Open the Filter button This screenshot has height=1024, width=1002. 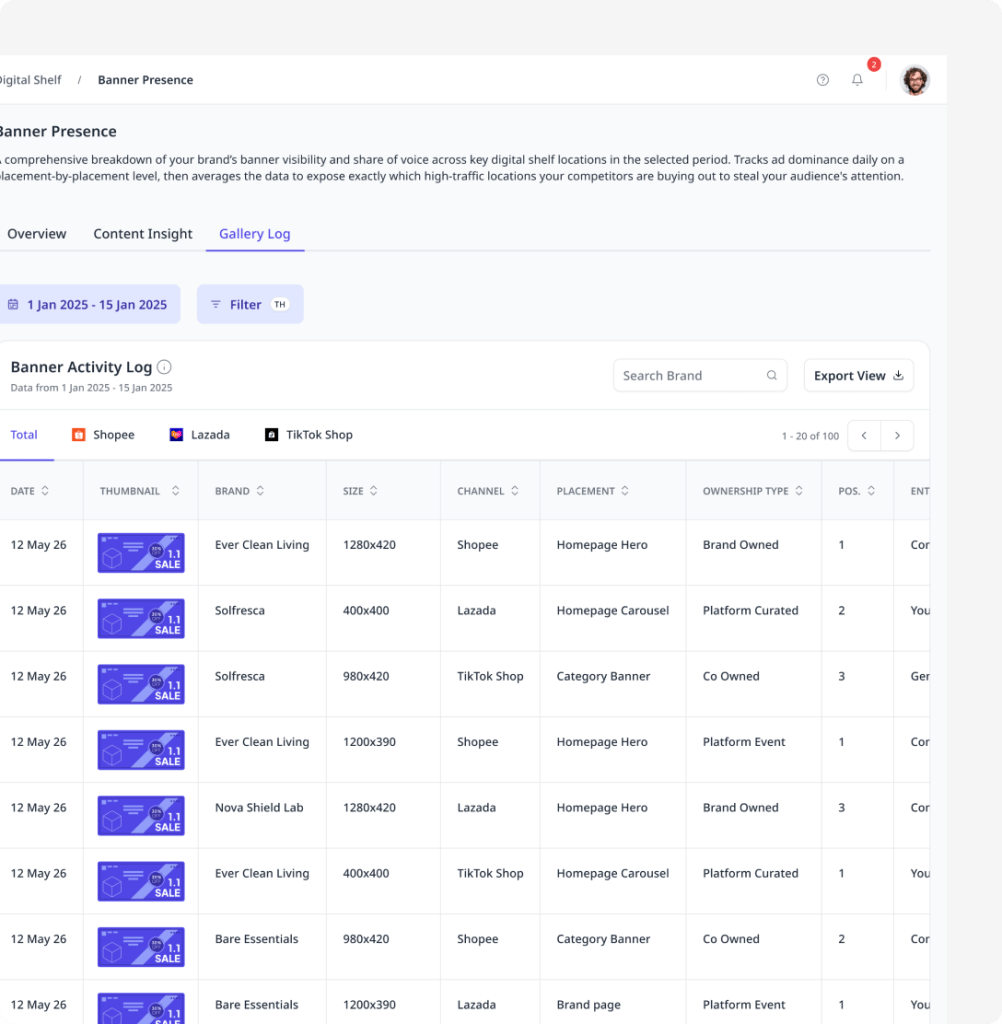coord(250,304)
